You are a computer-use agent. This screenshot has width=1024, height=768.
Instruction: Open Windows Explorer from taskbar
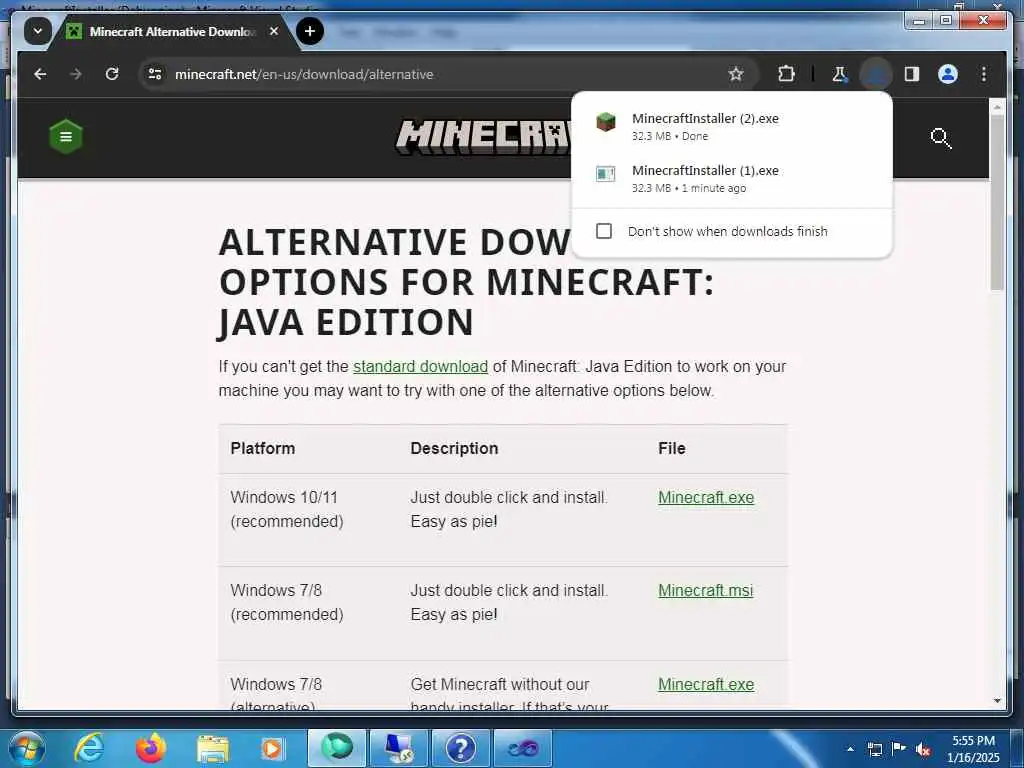click(213, 748)
